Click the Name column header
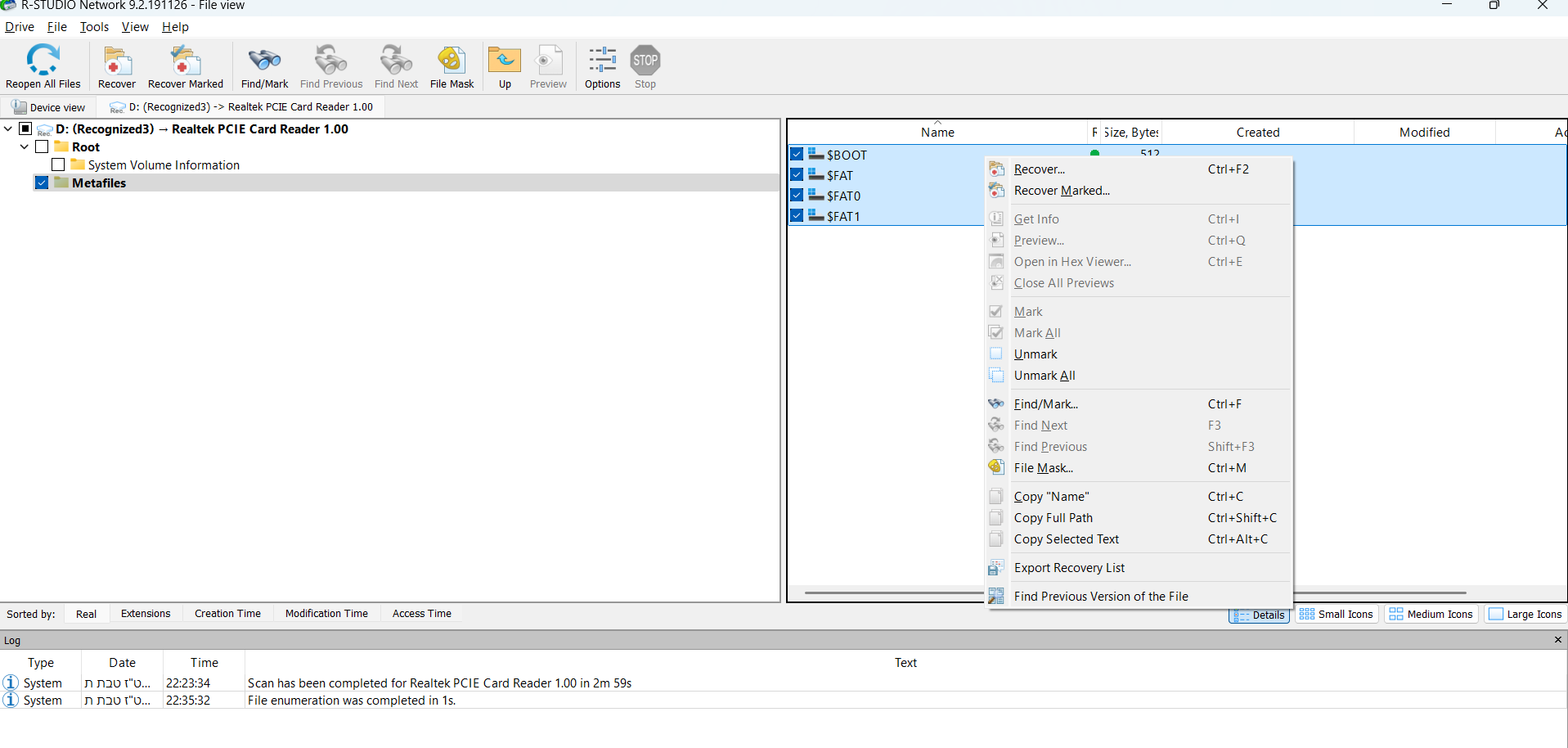 point(937,133)
